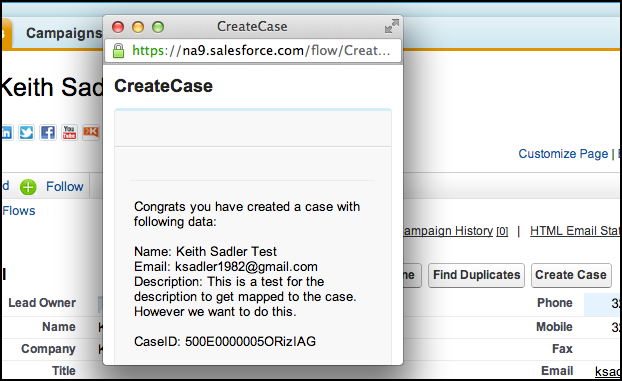Image resolution: width=622 pixels, height=381 pixels.
Task: Click the Find Duplicates button
Action: (476, 275)
